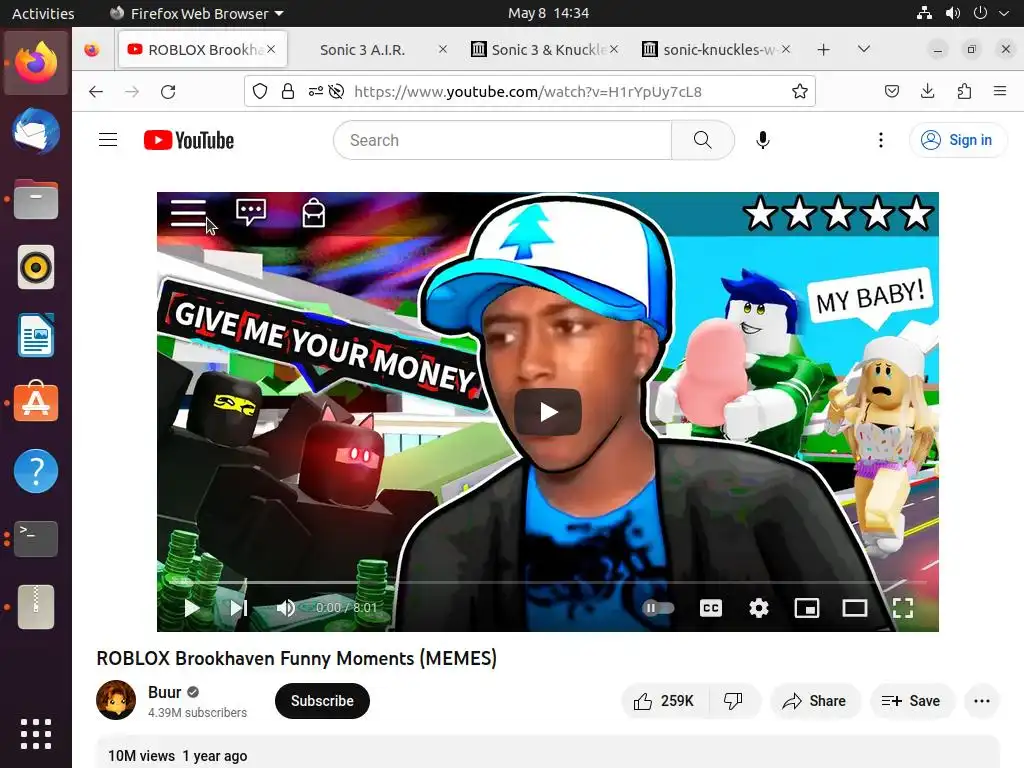The width and height of the screenshot is (1024, 768).
Task: Open Firefox downloads panel
Action: pos(927,91)
